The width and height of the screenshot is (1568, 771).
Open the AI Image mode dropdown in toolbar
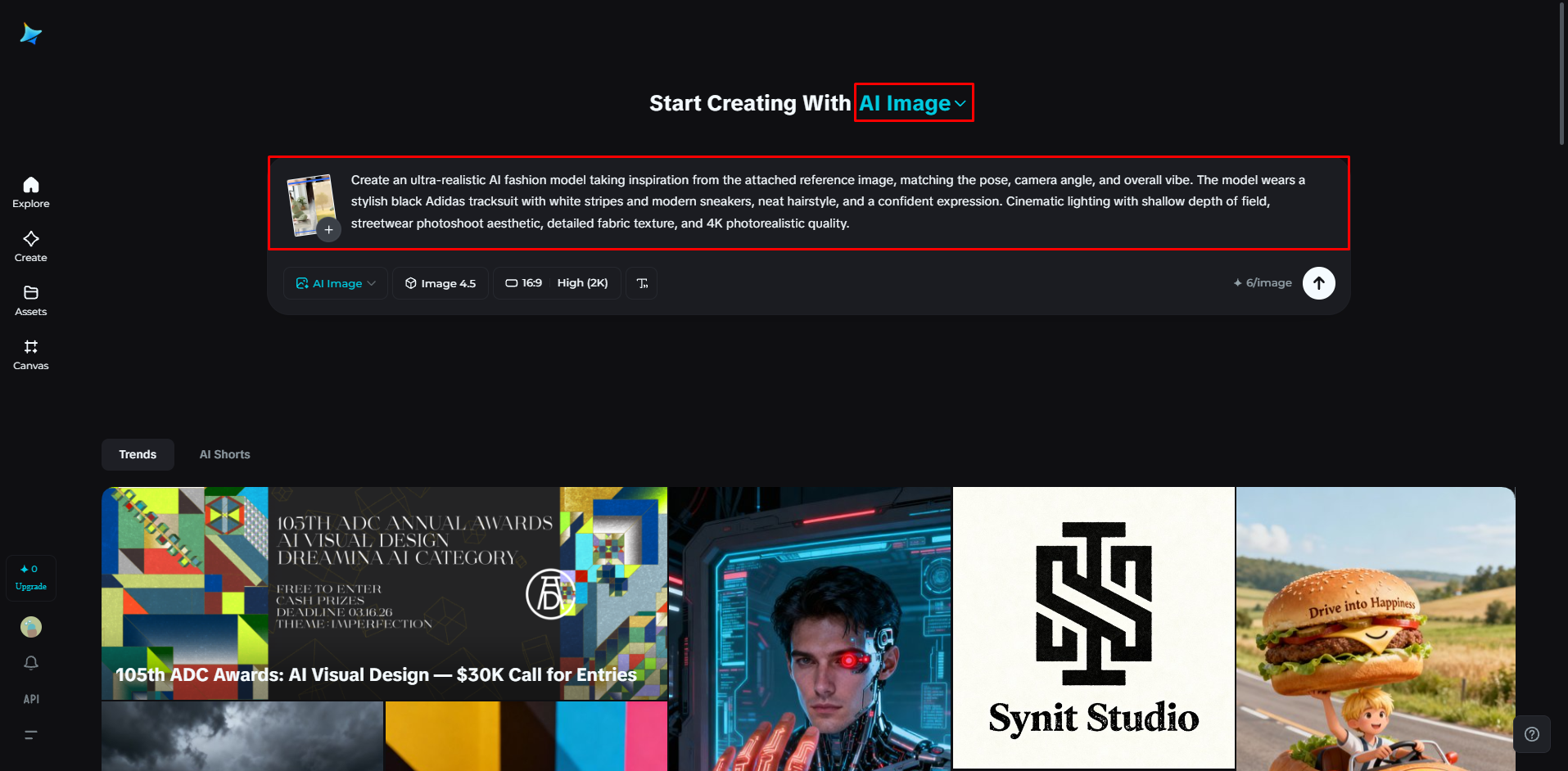coord(336,283)
